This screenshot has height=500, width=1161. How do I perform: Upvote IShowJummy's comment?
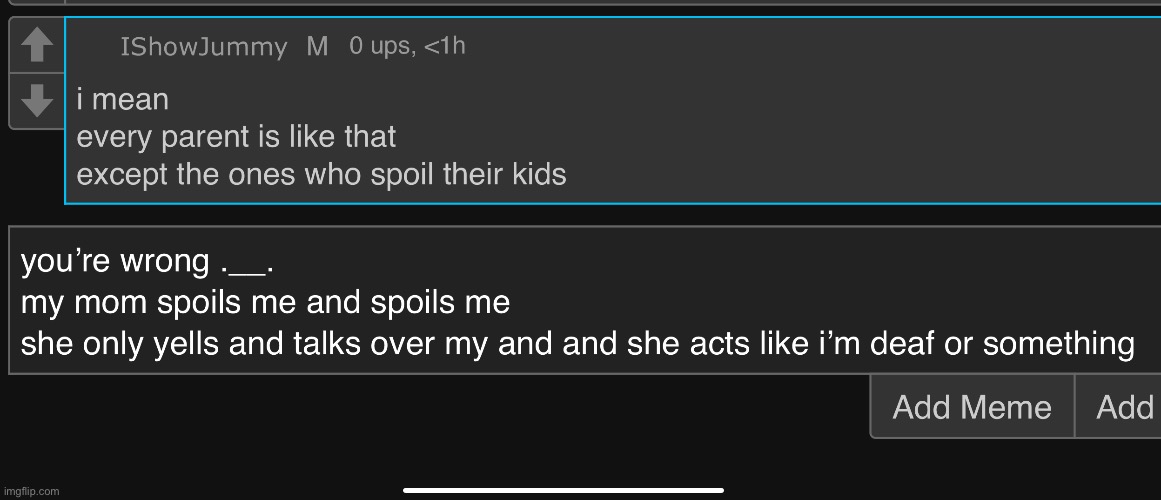37,45
